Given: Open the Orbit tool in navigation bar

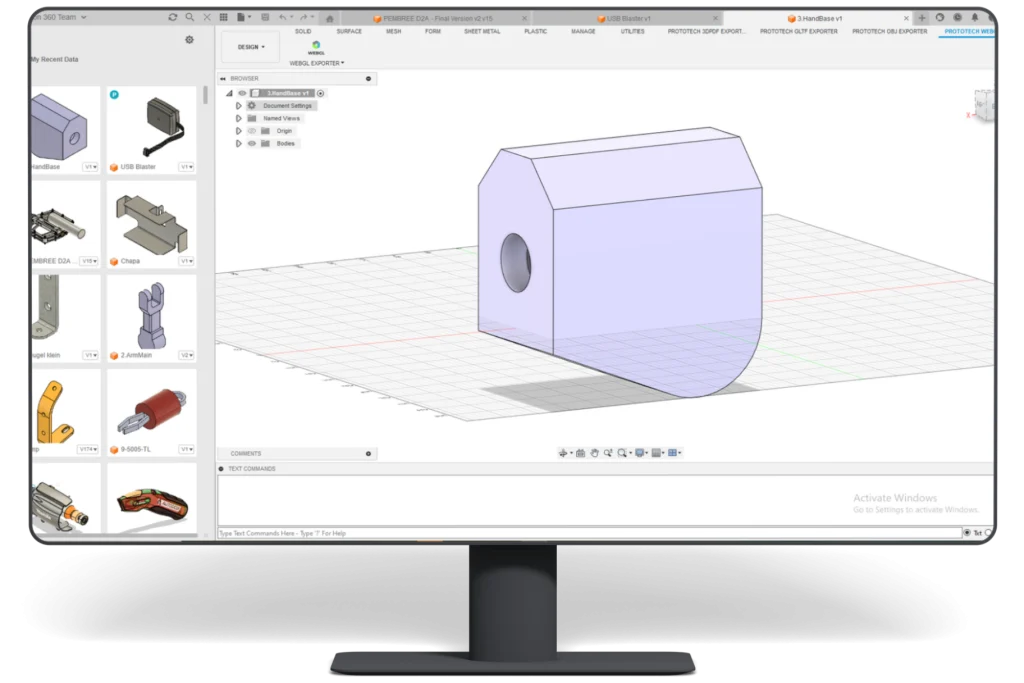Looking at the screenshot, I should (x=564, y=453).
